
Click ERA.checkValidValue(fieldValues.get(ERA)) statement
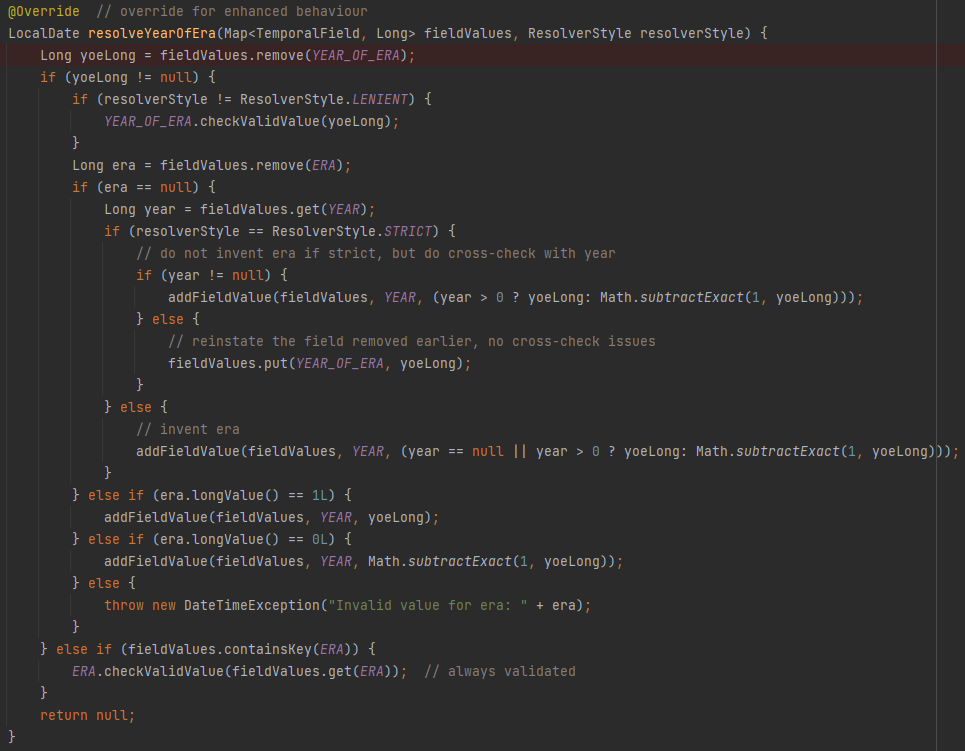pyautogui.click(x=239, y=672)
